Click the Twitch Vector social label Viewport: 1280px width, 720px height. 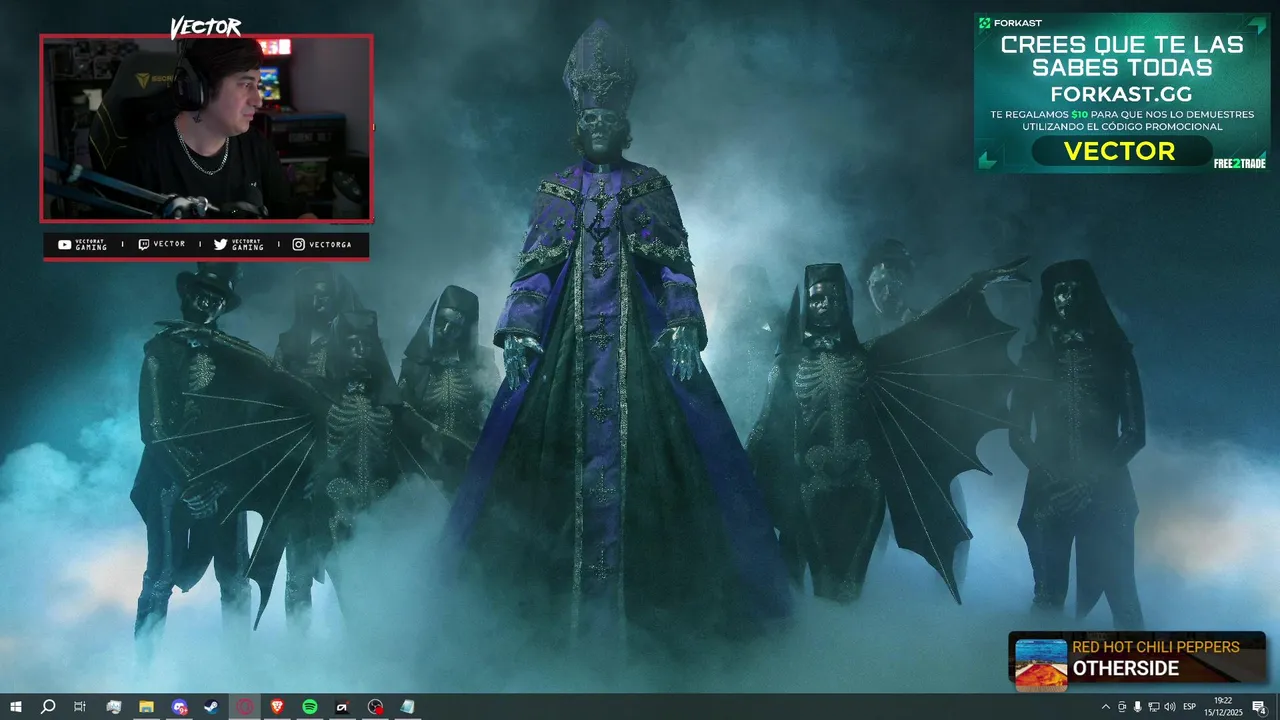click(161, 245)
